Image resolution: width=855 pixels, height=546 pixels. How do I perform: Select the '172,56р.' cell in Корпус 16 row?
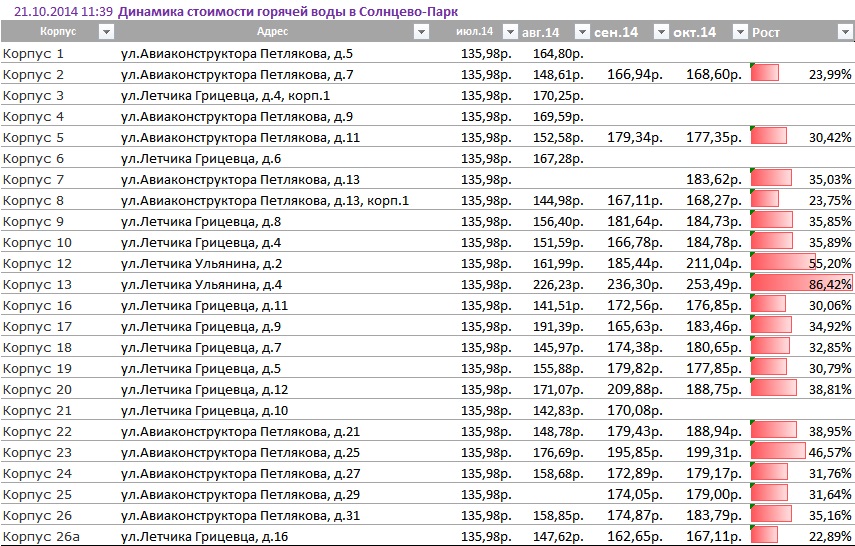(x=635, y=305)
